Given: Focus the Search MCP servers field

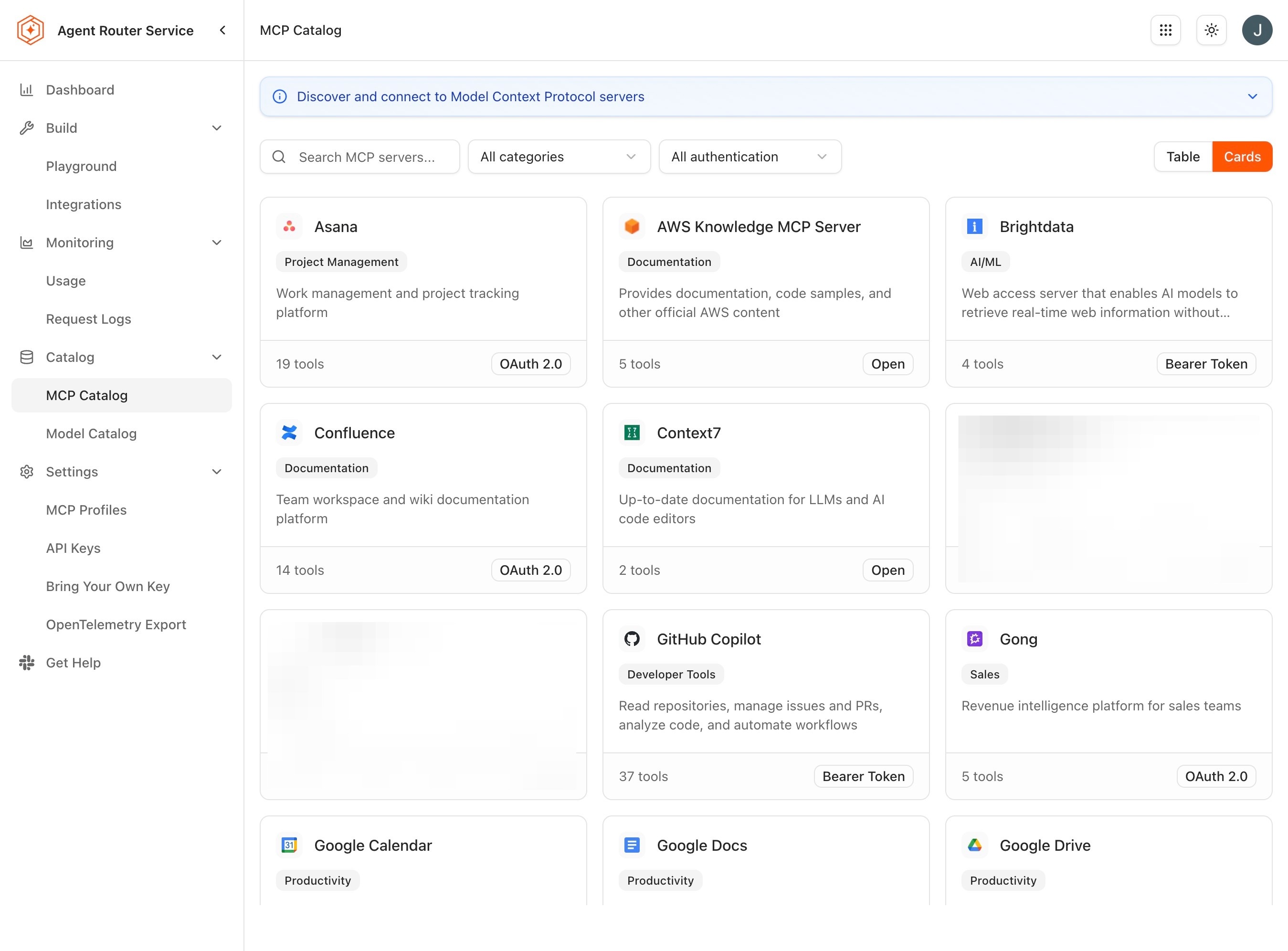Looking at the screenshot, I should pyautogui.click(x=359, y=157).
